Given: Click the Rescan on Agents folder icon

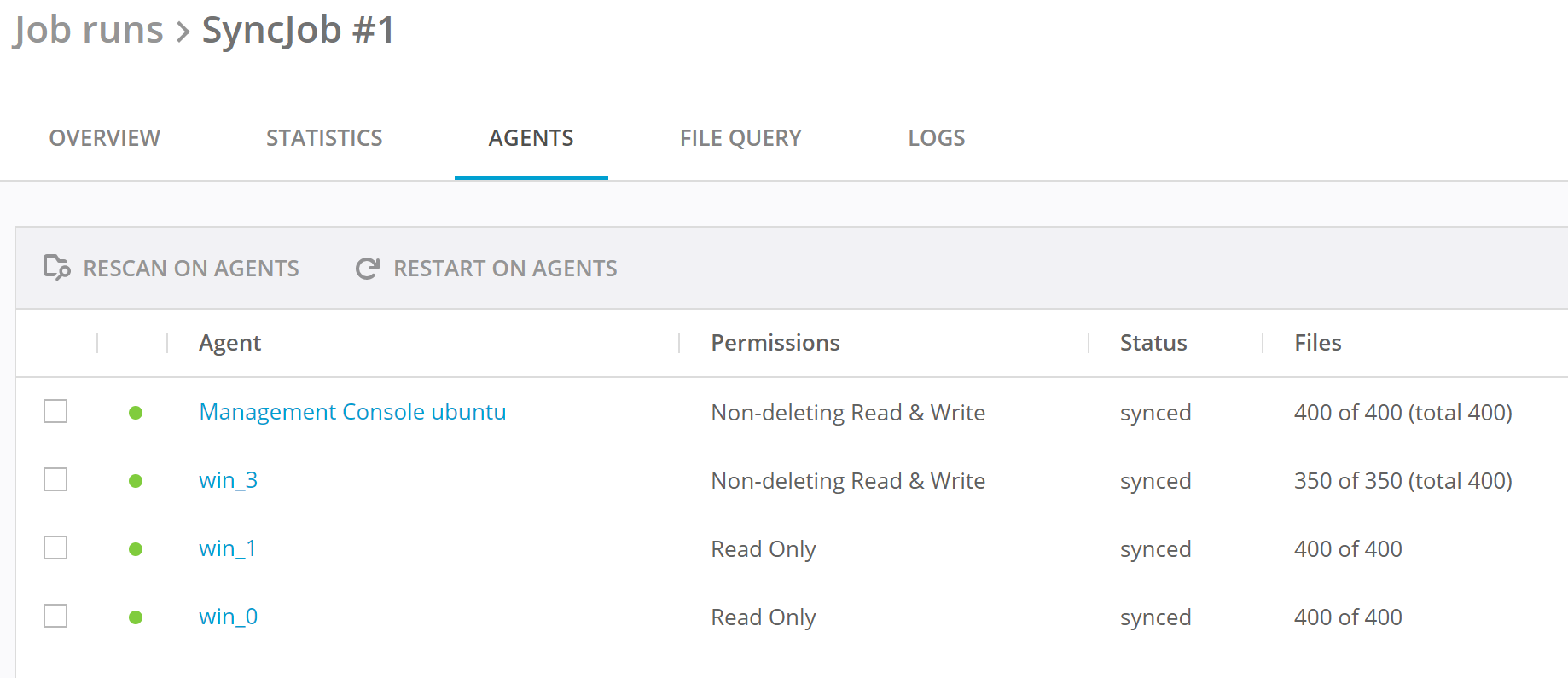Looking at the screenshot, I should pyautogui.click(x=56, y=268).
